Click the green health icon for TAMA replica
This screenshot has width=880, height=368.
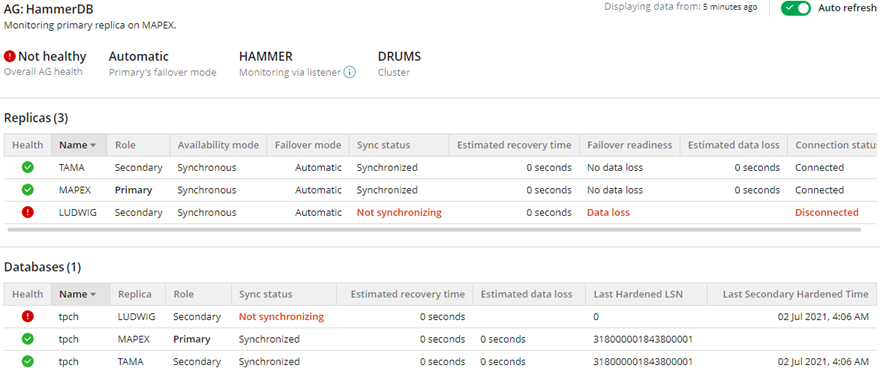tap(28, 167)
